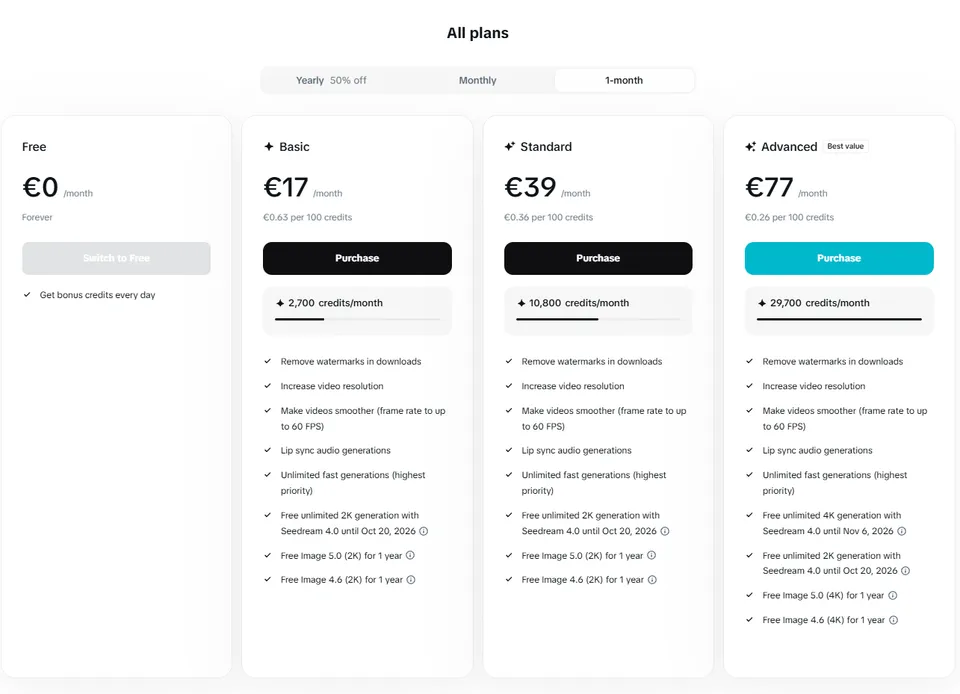960x694 pixels.
Task: Select the Monthly billing tab
Action: click(477, 80)
